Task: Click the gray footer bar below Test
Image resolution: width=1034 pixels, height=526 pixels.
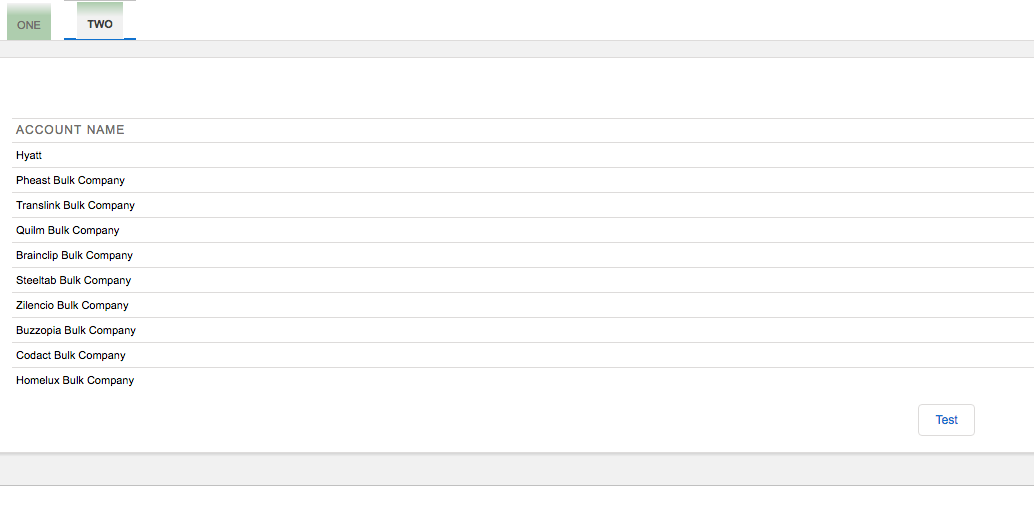Action: 517,469
